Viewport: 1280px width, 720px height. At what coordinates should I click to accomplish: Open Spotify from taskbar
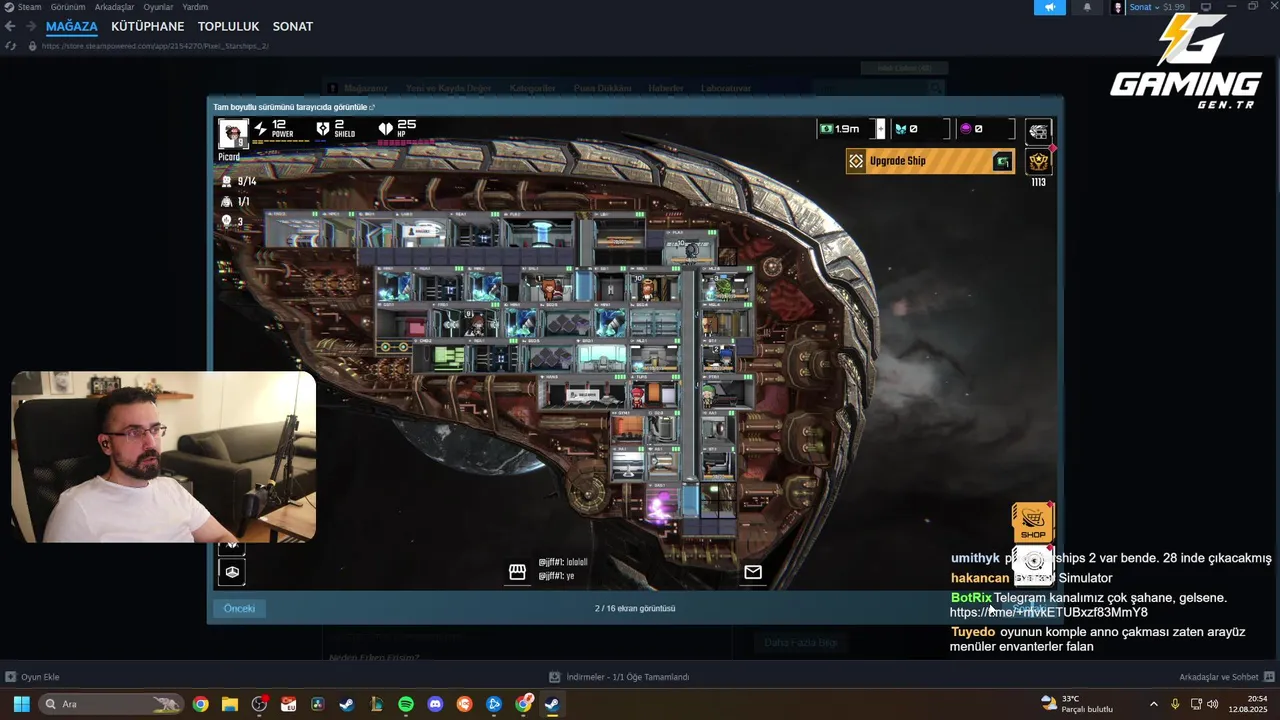coord(406,704)
